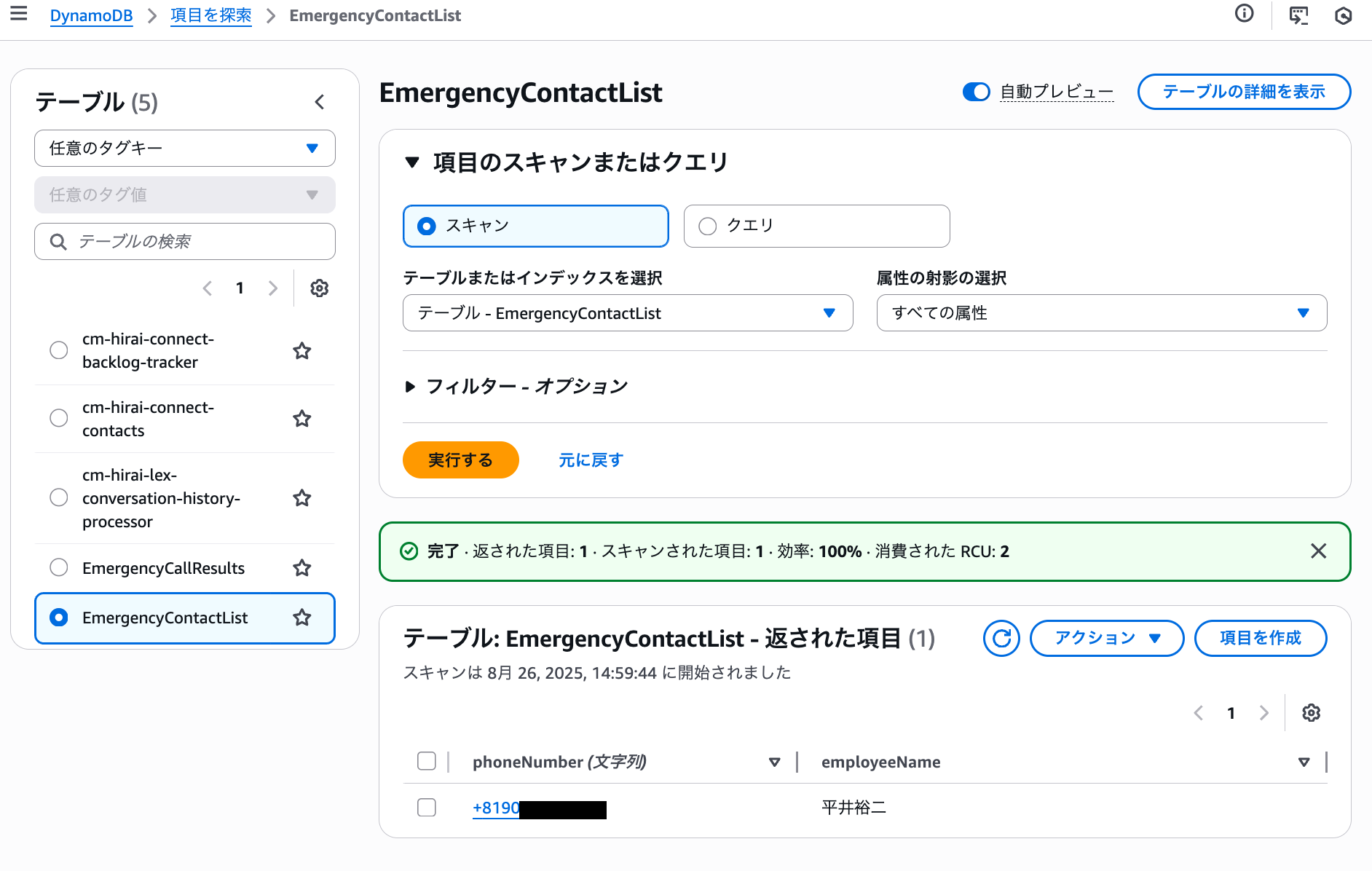Open returned items table preferences gear

1311,713
